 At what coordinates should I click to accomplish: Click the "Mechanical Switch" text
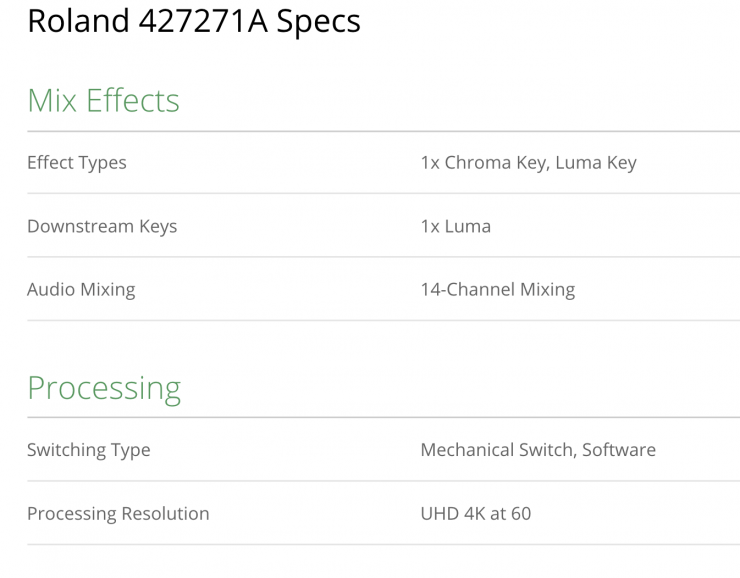point(496,450)
